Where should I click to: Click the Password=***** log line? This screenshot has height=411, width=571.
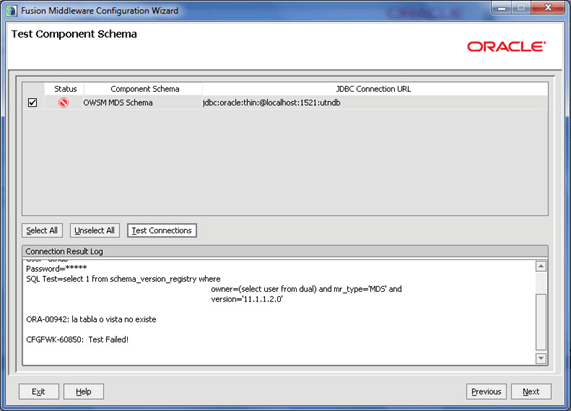[x=56, y=269]
